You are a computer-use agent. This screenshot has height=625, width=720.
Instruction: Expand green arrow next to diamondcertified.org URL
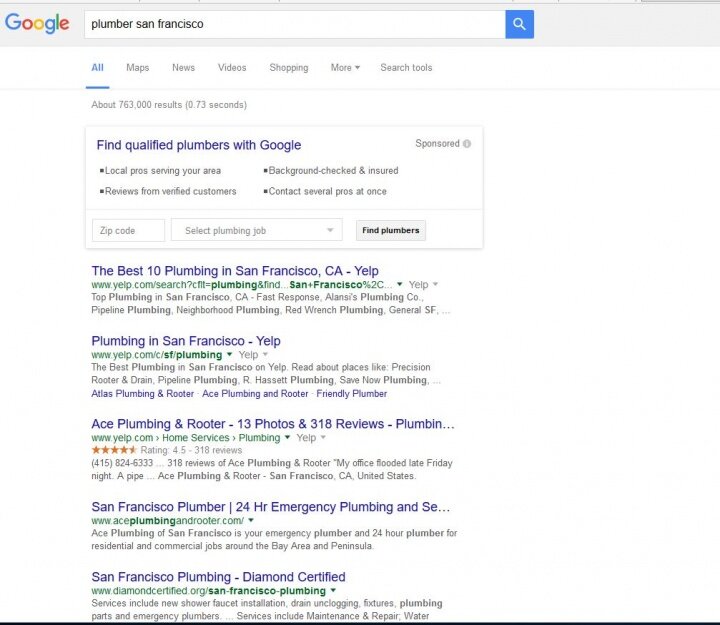(x=333, y=591)
